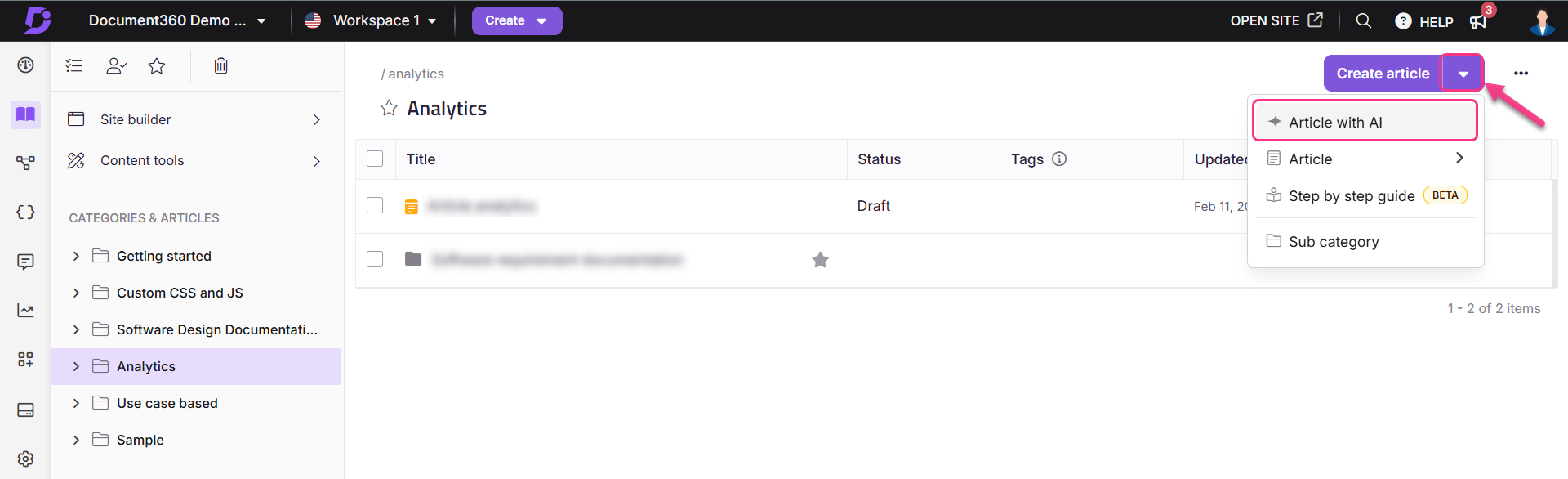Open the announcements megaphone icon
1568x479 pixels.
click(1478, 21)
